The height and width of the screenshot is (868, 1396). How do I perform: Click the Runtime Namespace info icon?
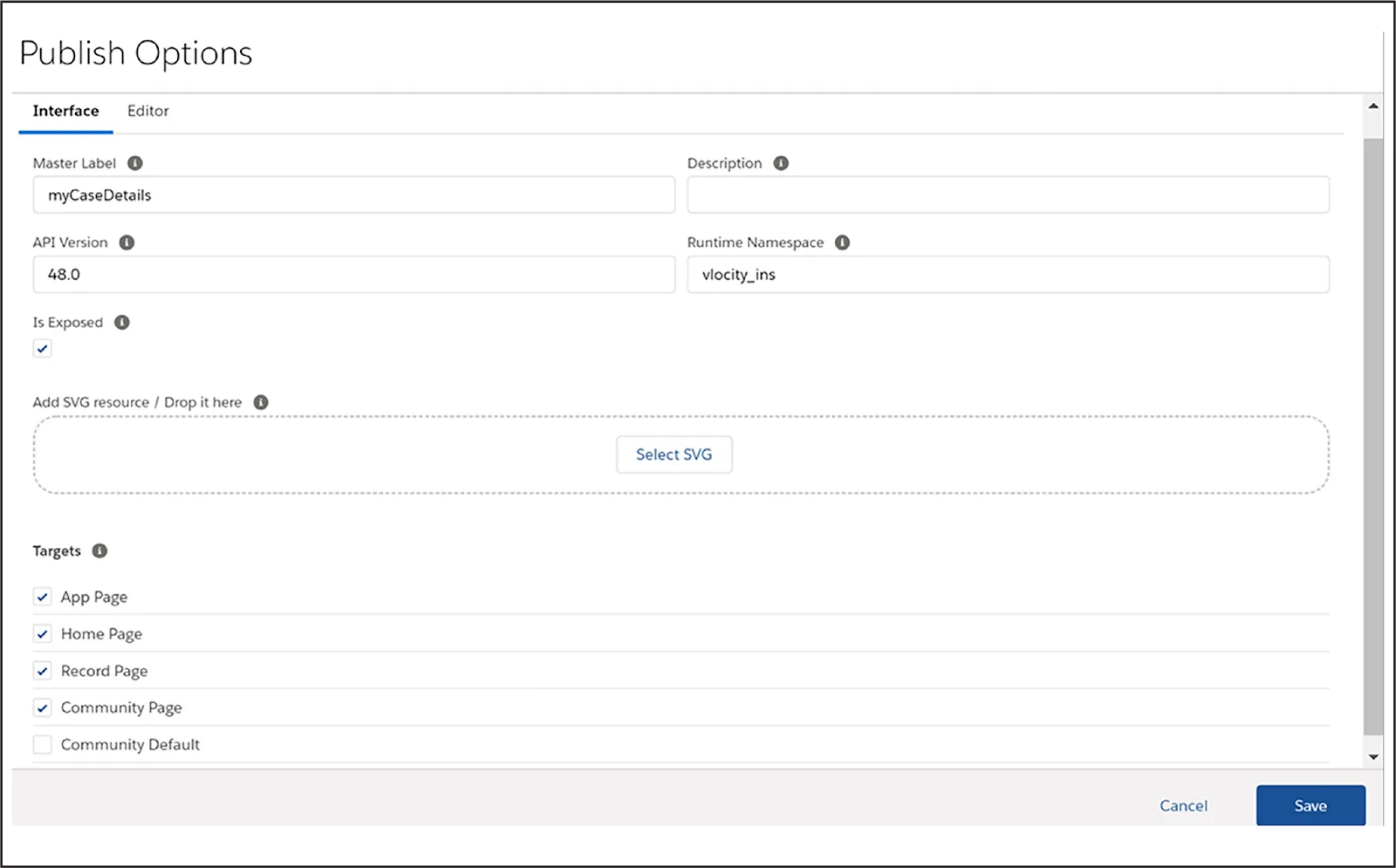coord(842,243)
